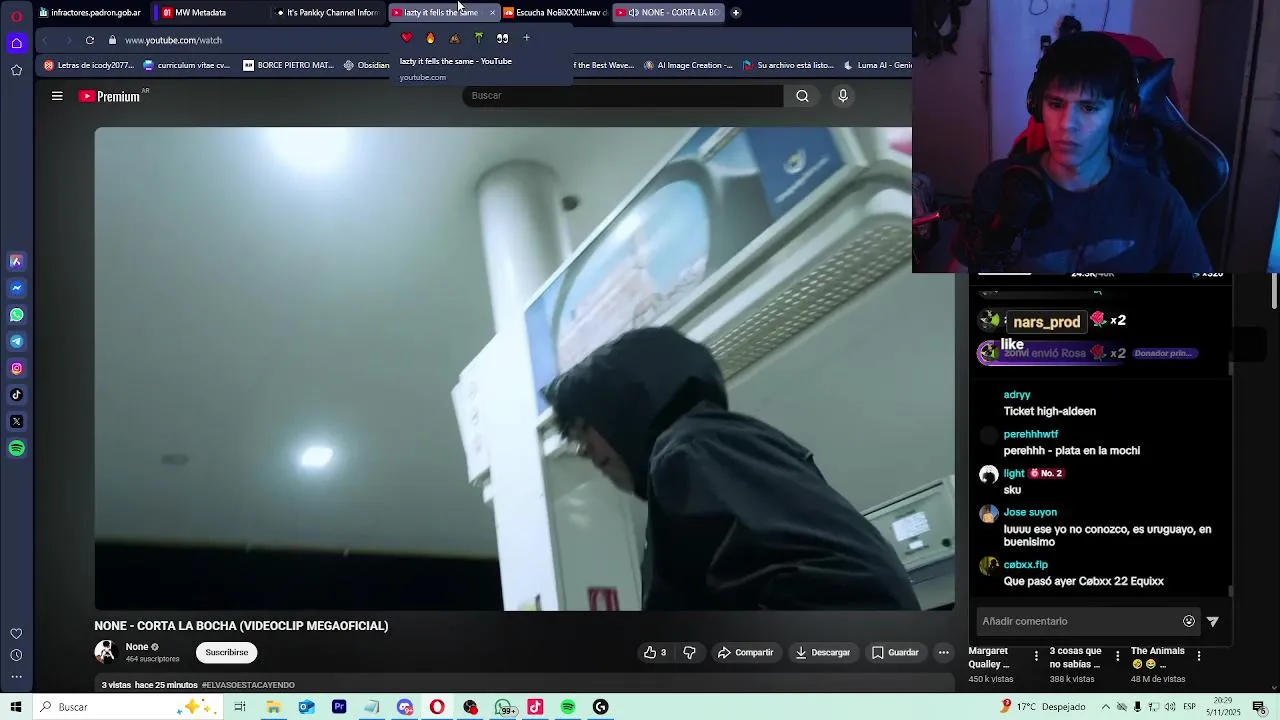Switch to It's Pankky Channel tab

[x=327, y=12]
